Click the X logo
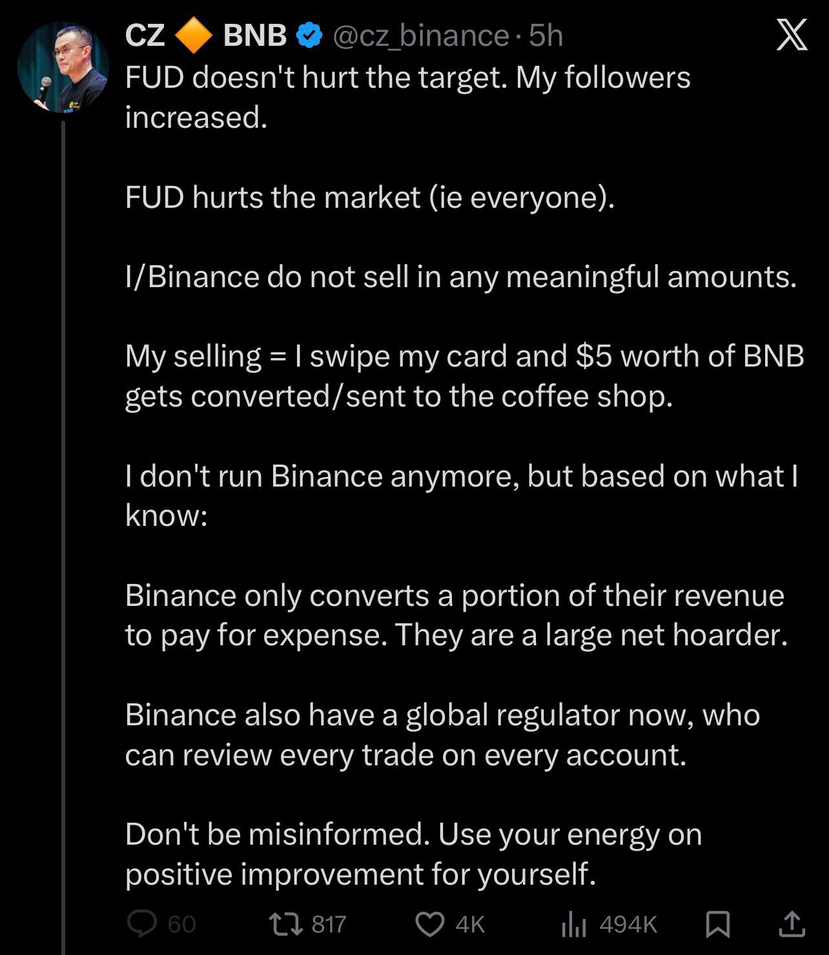 (x=791, y=37)
